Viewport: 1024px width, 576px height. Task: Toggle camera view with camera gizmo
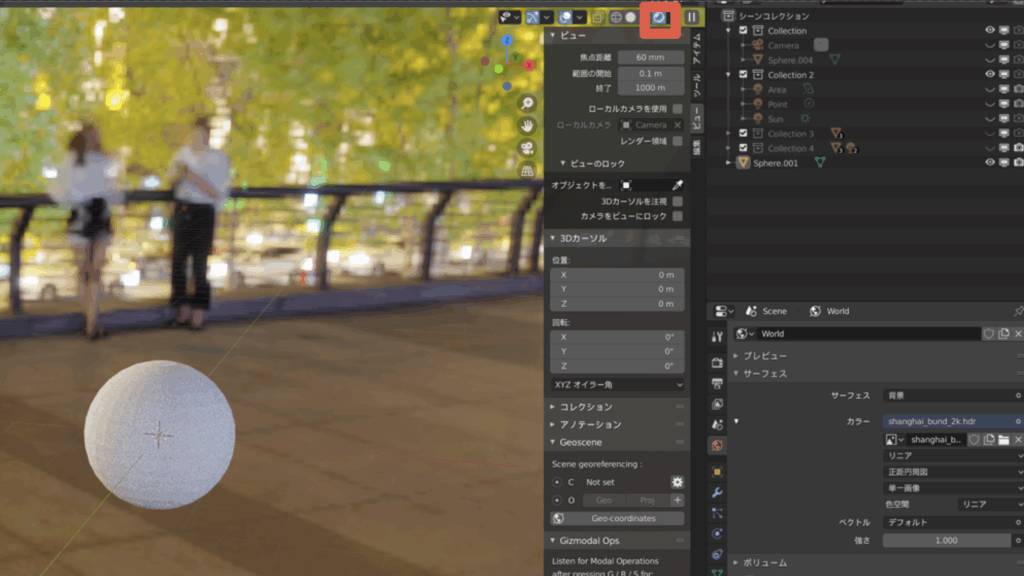tap(526, 148)
